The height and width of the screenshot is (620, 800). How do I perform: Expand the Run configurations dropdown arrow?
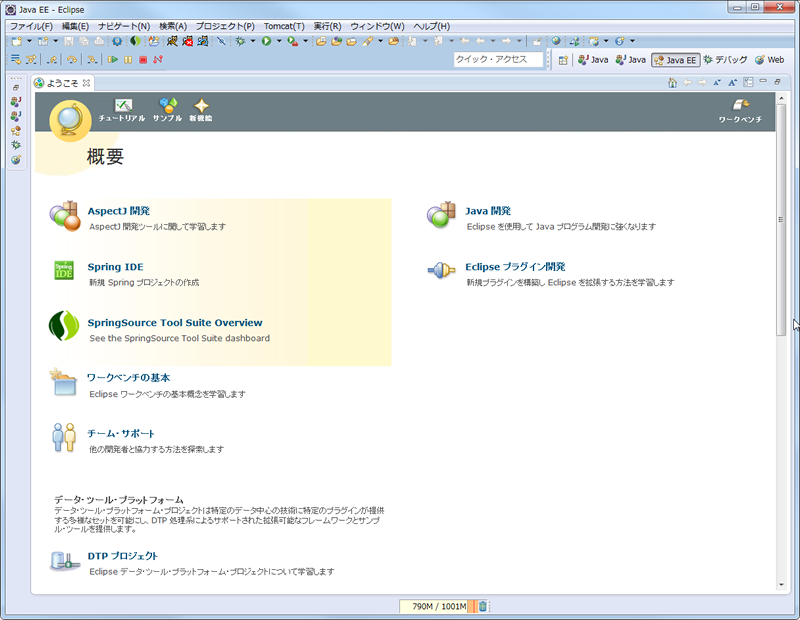279,41
